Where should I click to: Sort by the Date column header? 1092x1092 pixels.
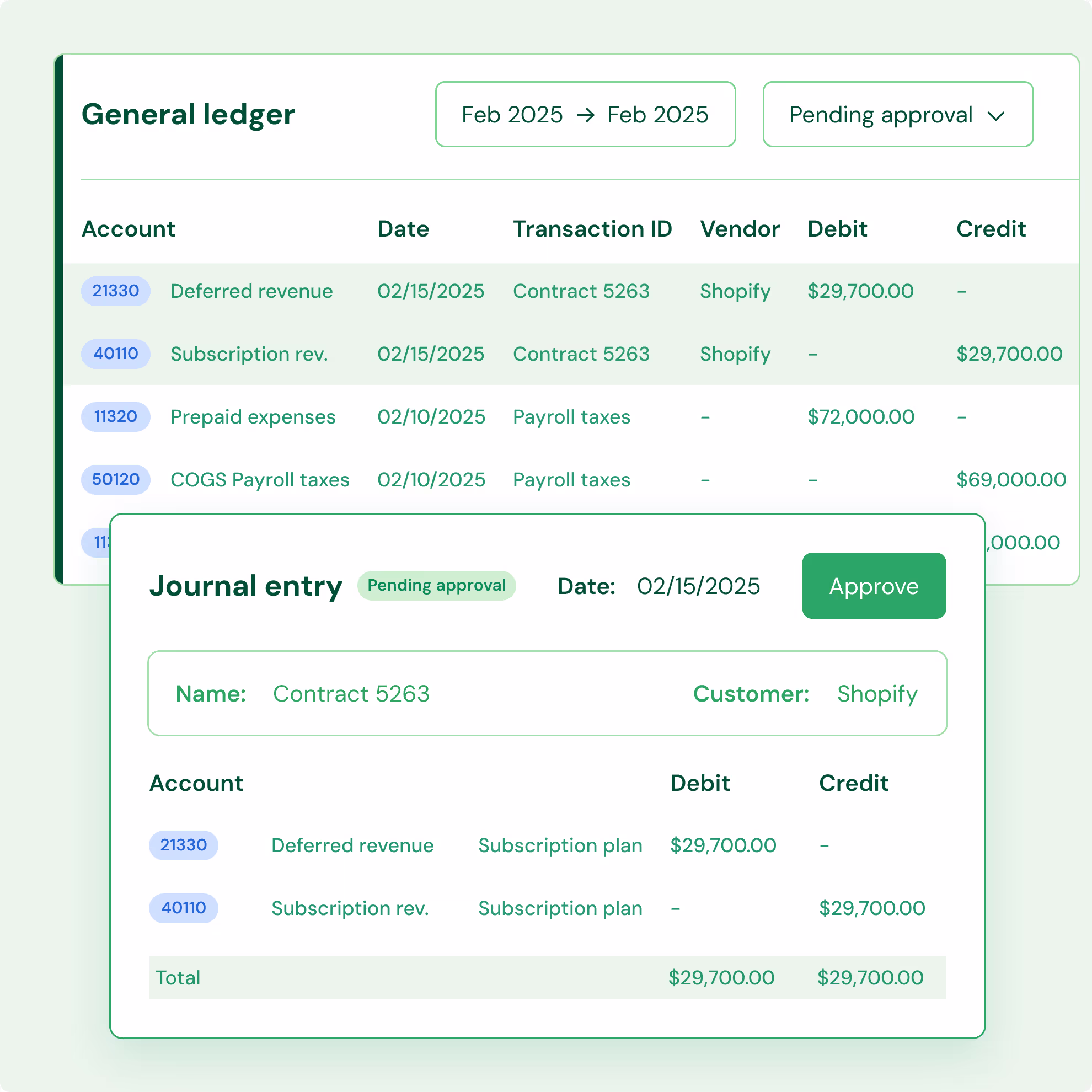tap(403, 229)
